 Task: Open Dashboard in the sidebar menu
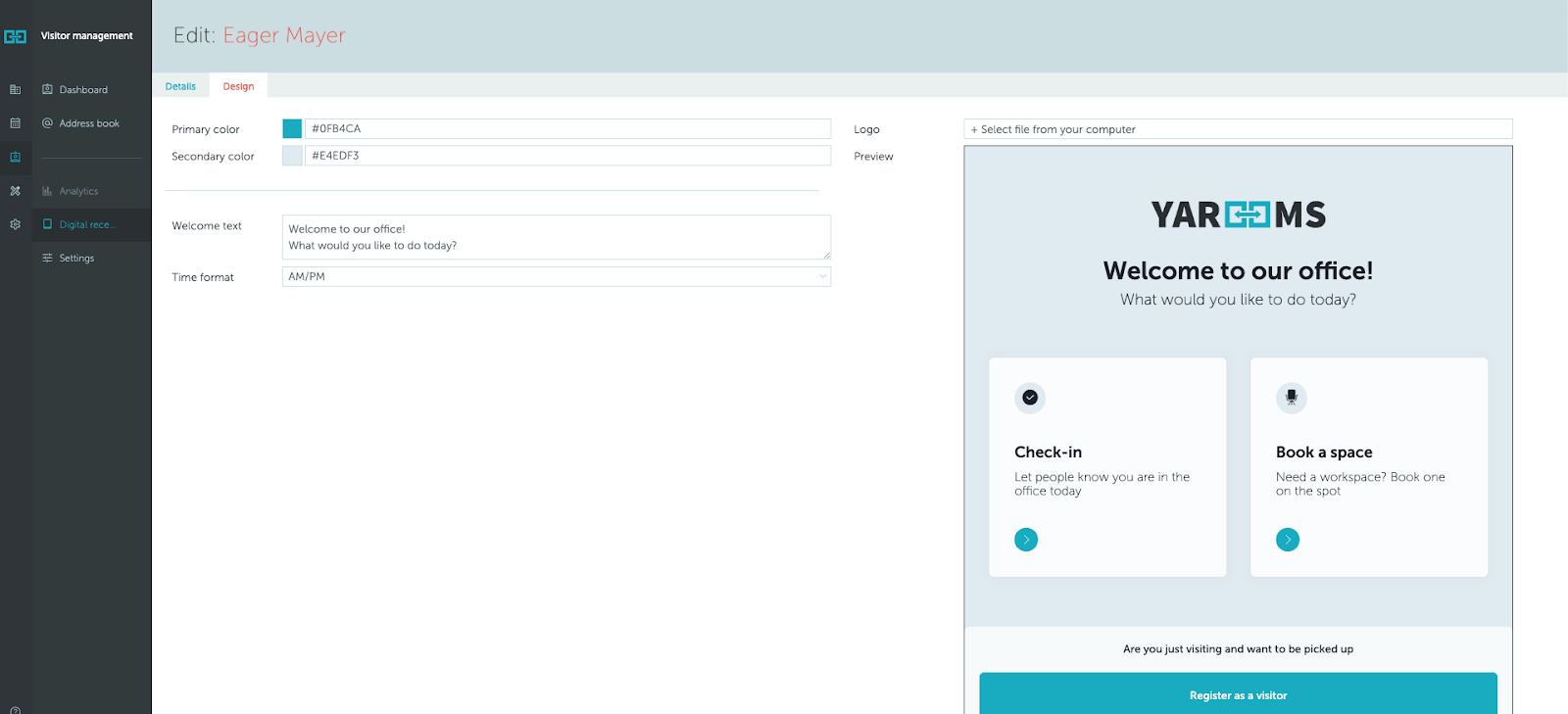point(83,90)
